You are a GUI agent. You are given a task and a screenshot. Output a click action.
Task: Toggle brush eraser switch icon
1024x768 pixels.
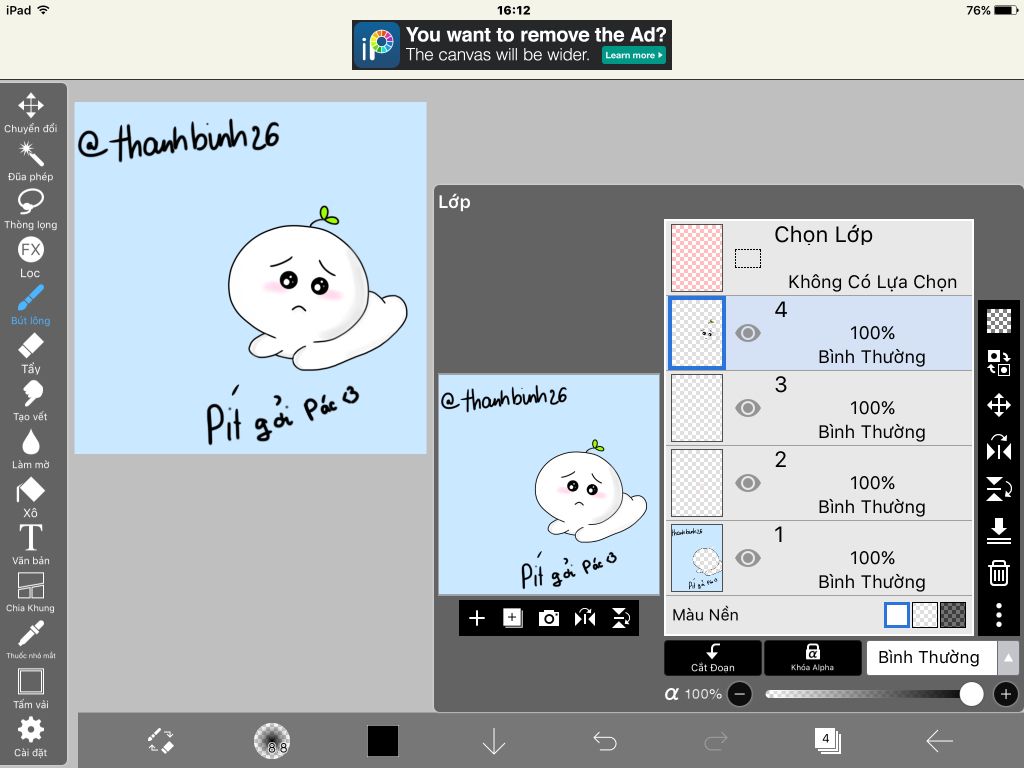tap(161, 741)
